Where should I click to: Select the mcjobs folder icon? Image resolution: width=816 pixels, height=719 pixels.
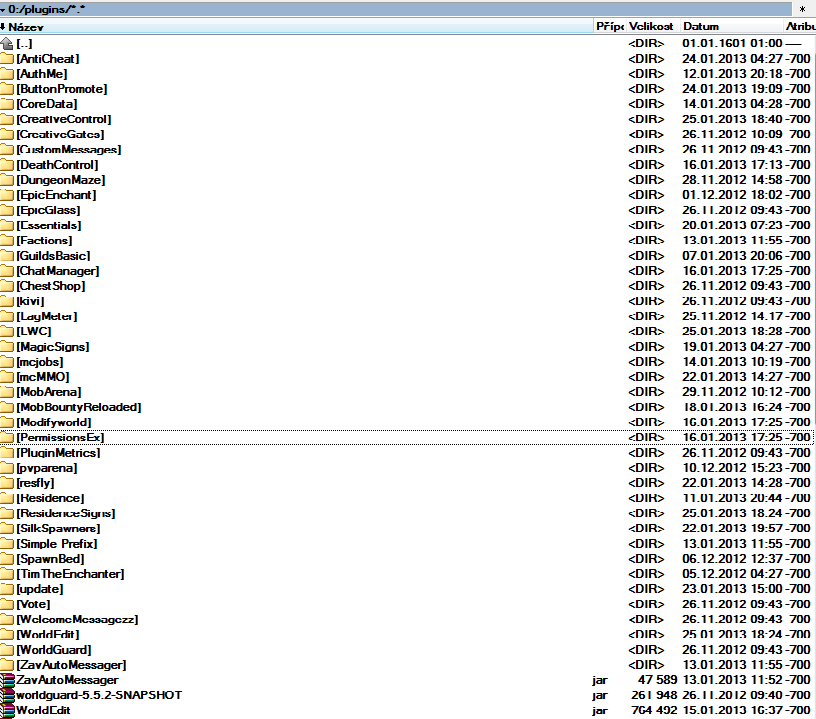pyautogui.click(x=7, y=362)
